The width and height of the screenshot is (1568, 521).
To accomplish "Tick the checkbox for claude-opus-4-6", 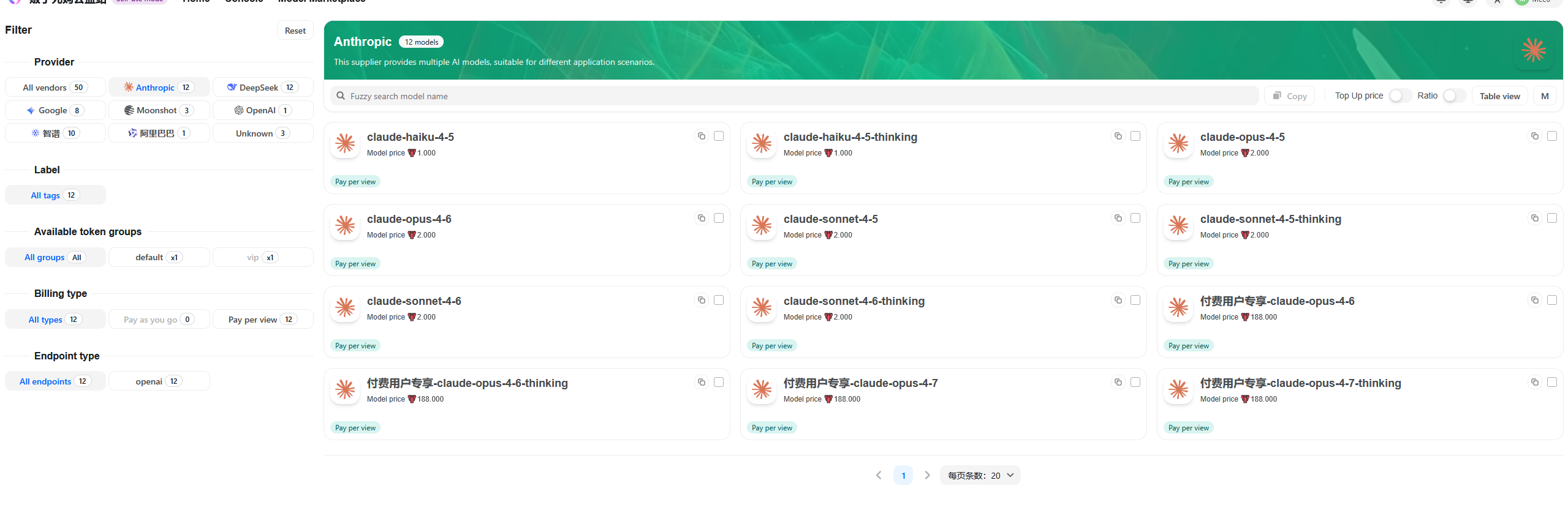I will pyautogui.click(x=719, y=218).
